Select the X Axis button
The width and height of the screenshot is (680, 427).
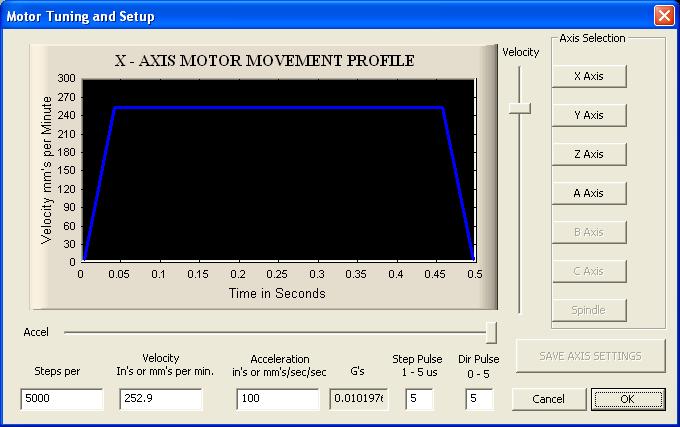pos(589,76)
